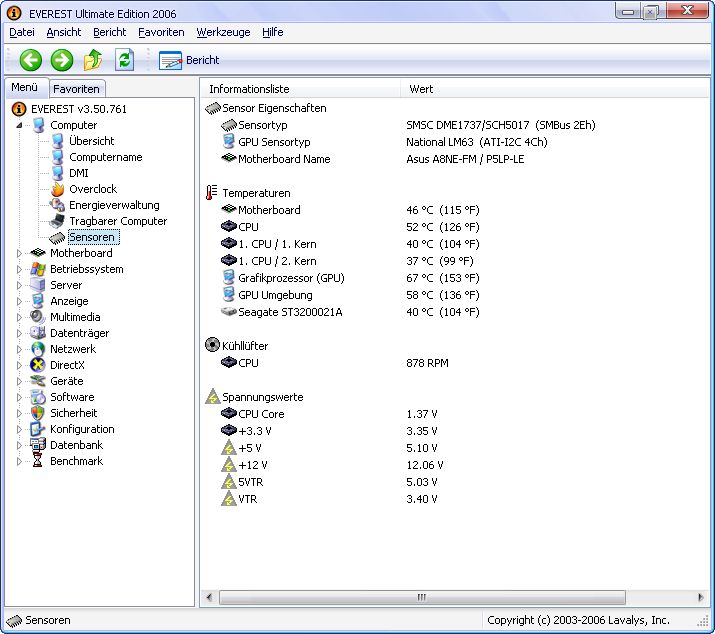
Task: Select the Grafikprozessor (GPU) temperature row
Action: tap(351, 278)
